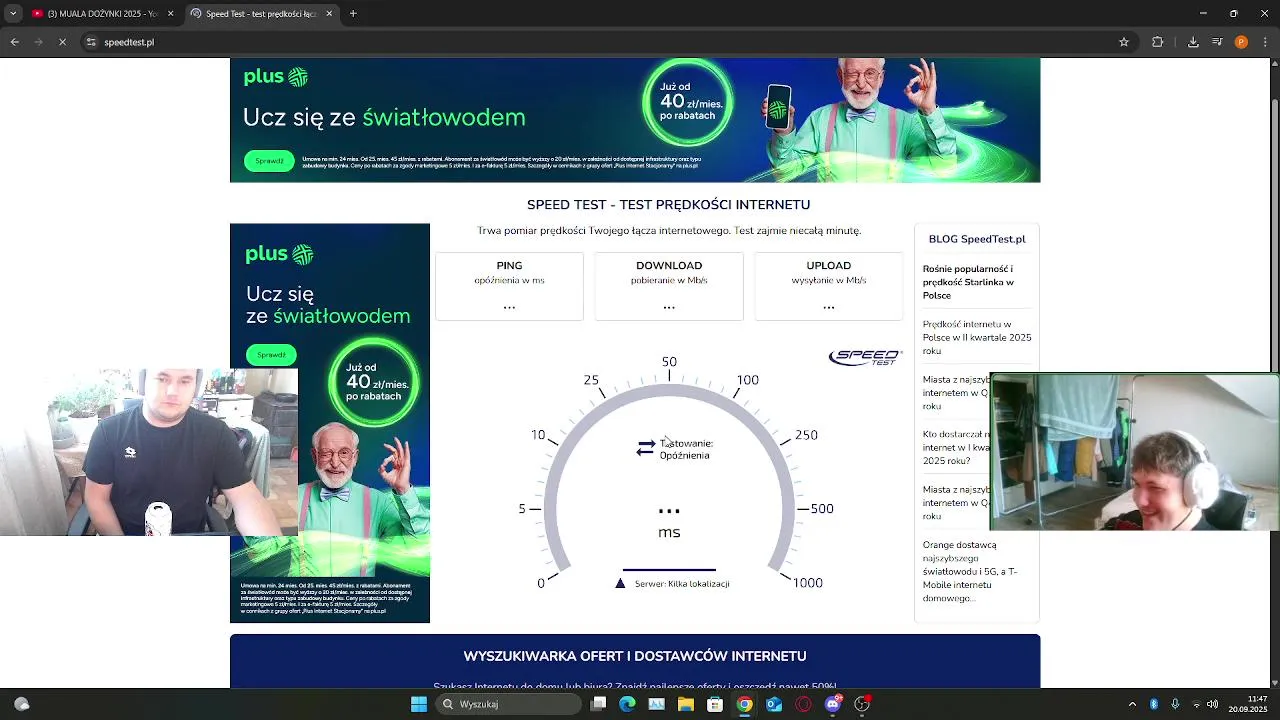The height and width of the screenshot is (720, 1280).
Task: Click the WYSZUKIWARKA OFERT heading
Action: click(635, 656)
